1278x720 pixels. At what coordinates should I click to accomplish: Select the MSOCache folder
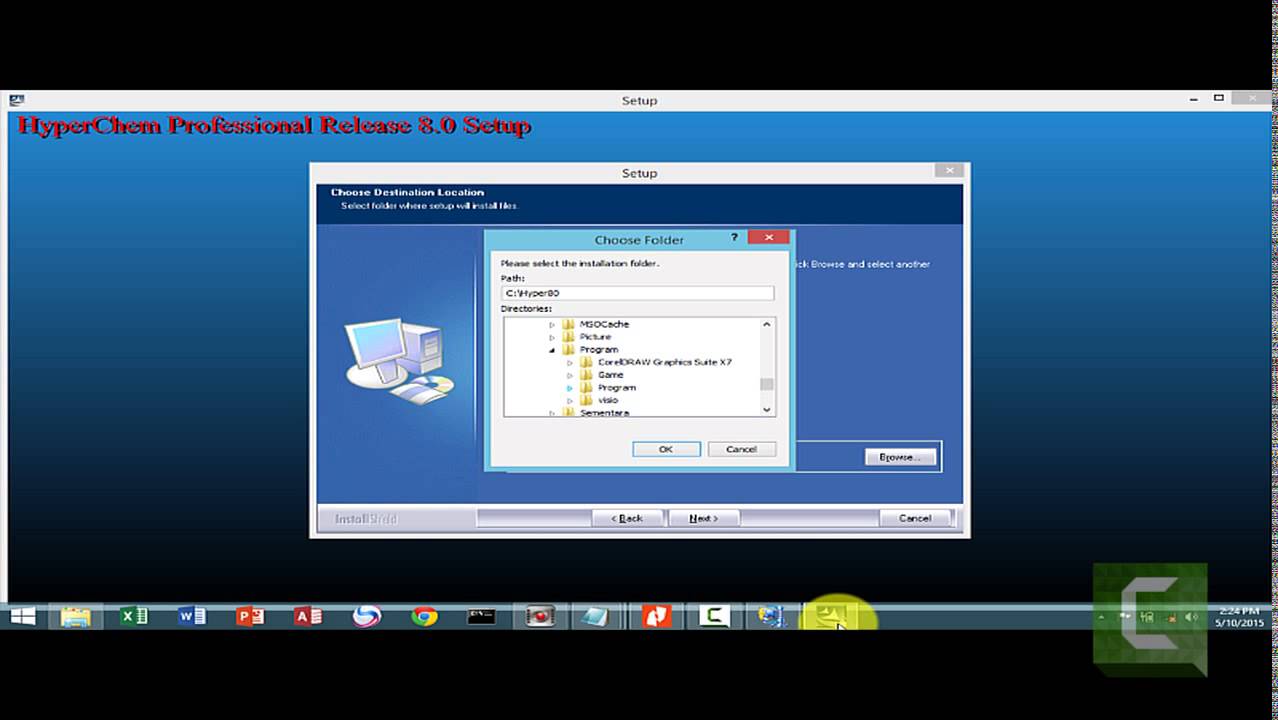604,324
